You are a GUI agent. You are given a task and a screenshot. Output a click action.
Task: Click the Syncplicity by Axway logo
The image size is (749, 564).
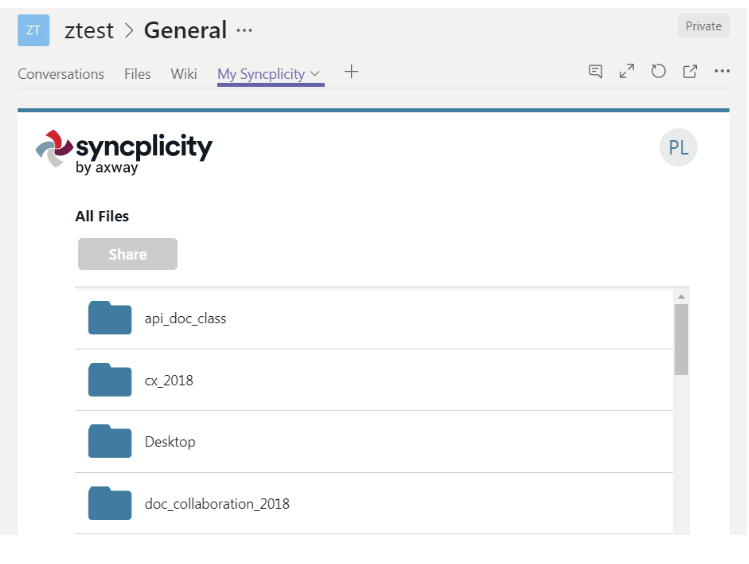[x=124, y=152]
